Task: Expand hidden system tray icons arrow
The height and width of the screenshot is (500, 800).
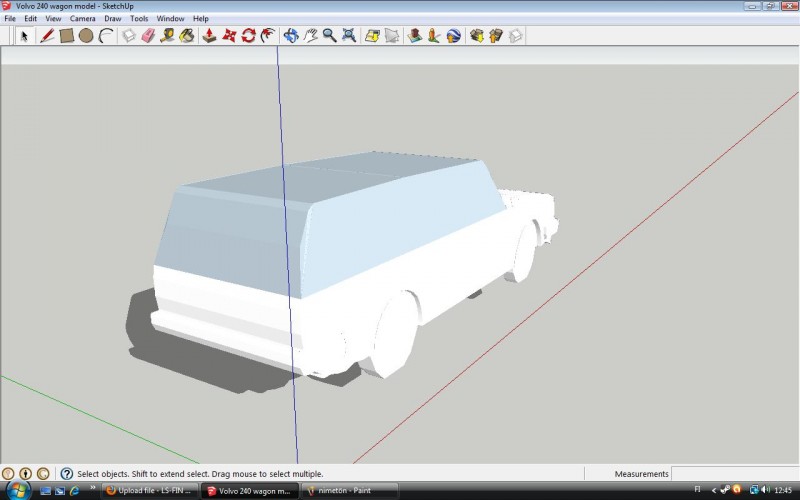Action: click(x=713, y=491)
